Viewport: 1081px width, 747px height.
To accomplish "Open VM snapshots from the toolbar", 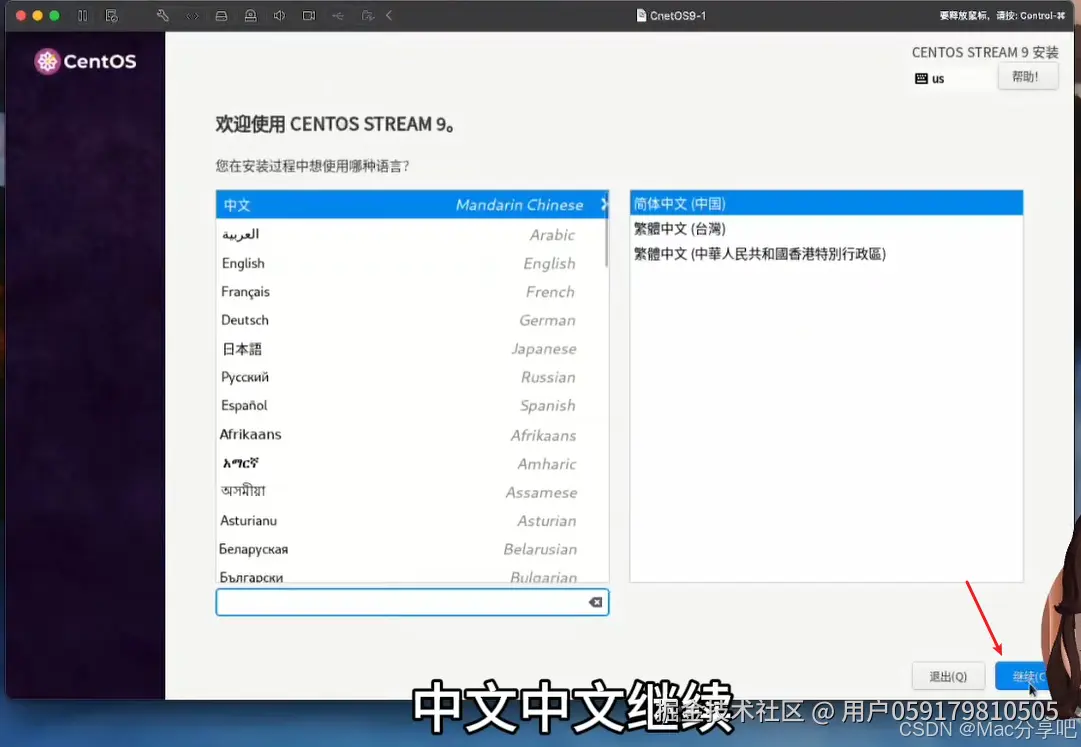I will click(x=110, y=15).
